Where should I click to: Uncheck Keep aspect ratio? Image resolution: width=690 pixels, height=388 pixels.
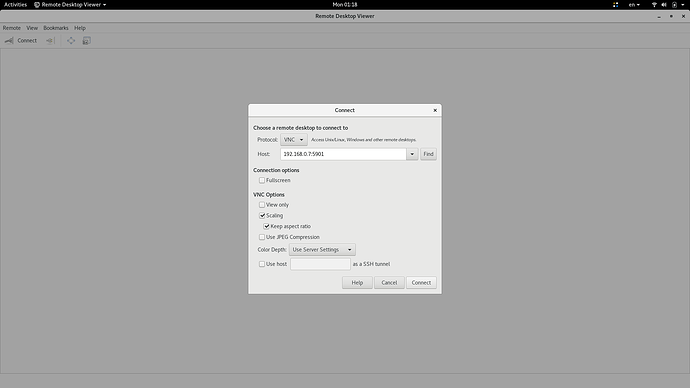pos(267,226)
